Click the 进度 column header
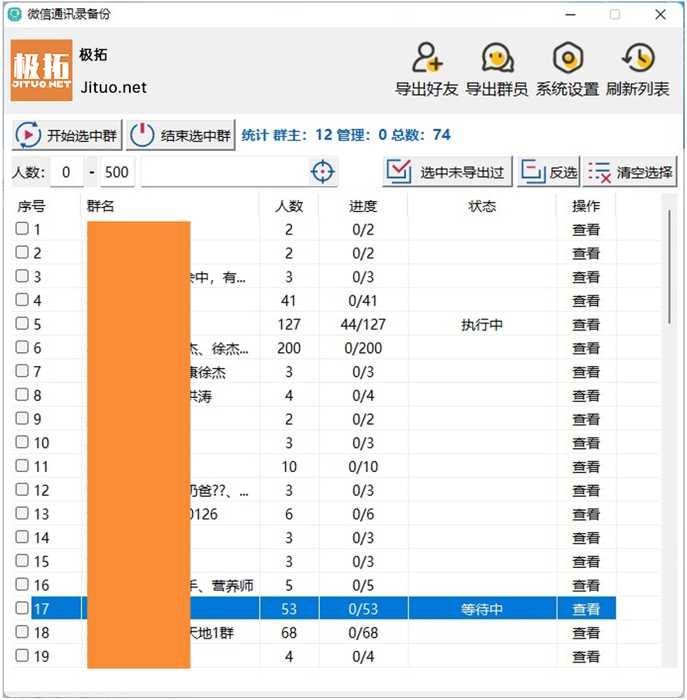The height and width of the screenshot is (700, 687). click(x=363, y=206)
